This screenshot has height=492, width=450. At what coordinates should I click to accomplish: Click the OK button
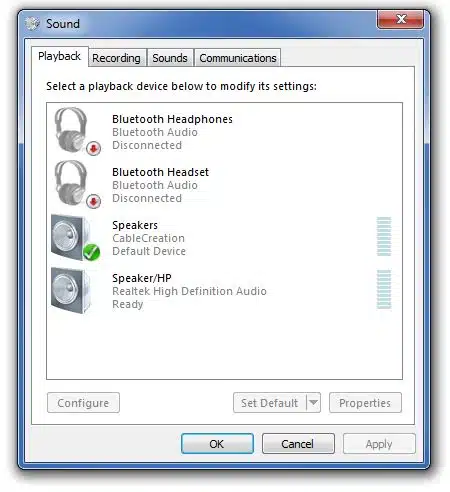click(217, 444)
